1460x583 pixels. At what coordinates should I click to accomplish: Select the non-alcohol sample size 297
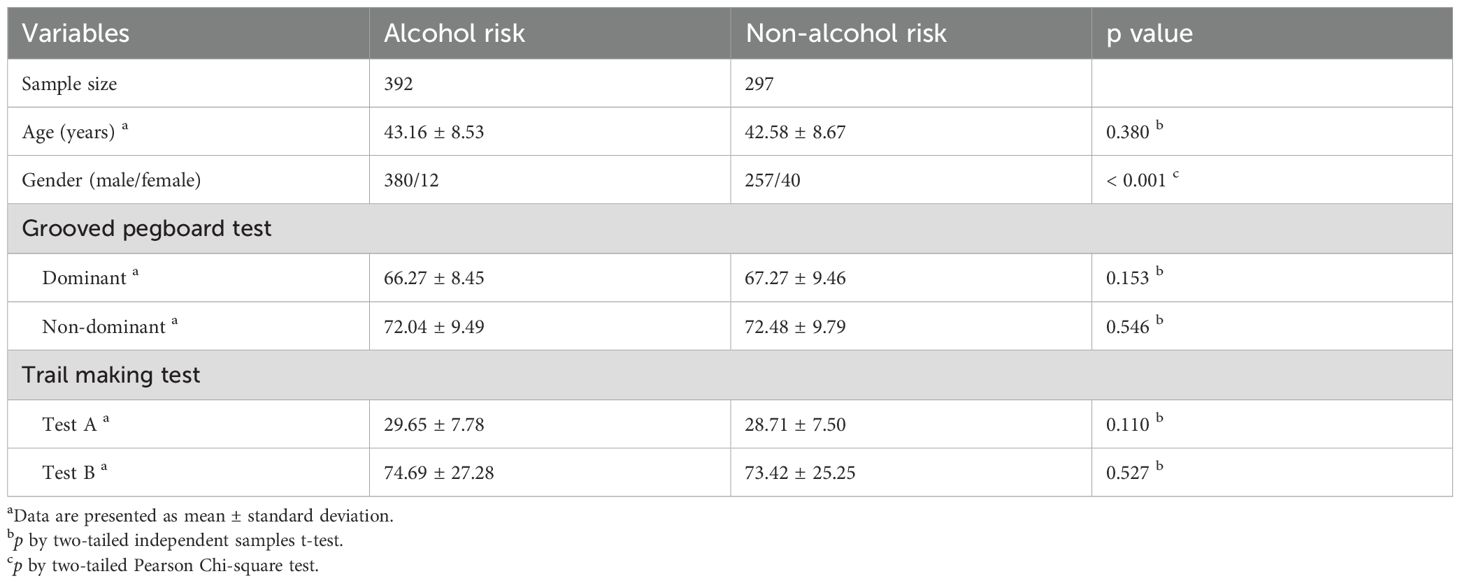coord(761,84)
